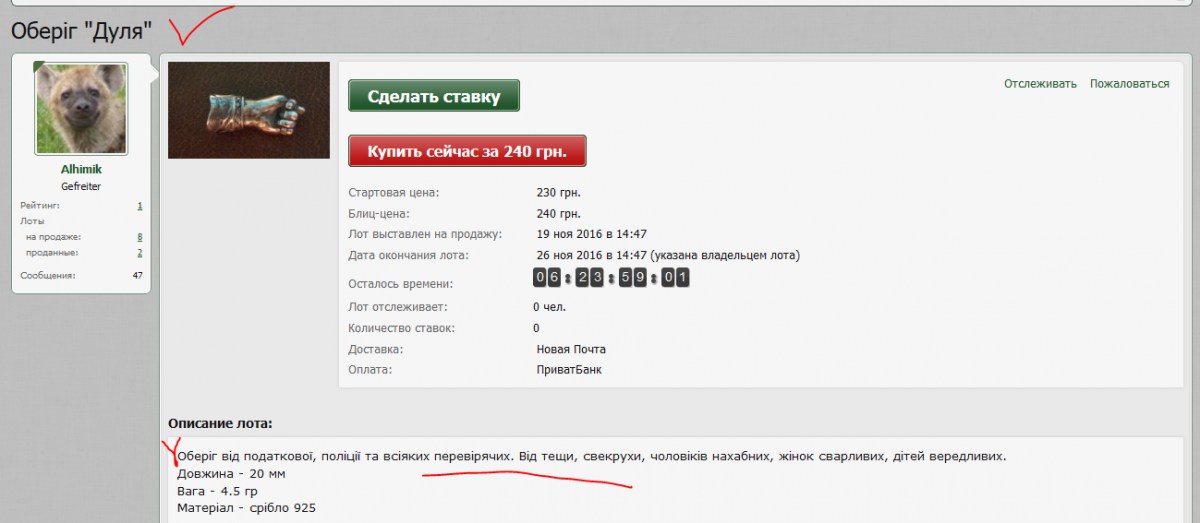Select the description line starting Оберіг від податкової
Screen dimensions: 1200x523
pos(591,457)
